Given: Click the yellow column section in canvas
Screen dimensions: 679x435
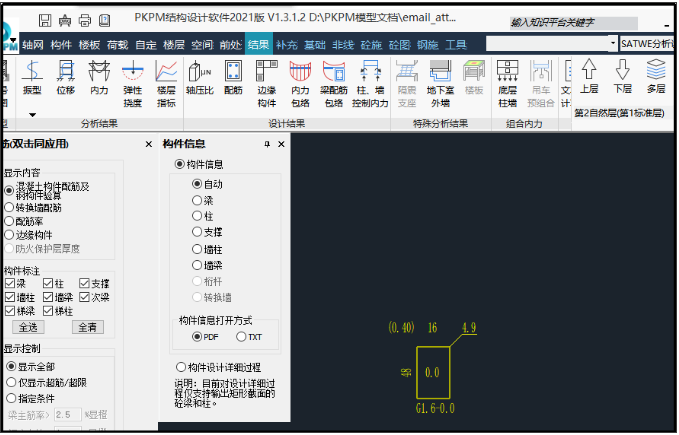Looking at the screenshot, I should pos(433,372).
